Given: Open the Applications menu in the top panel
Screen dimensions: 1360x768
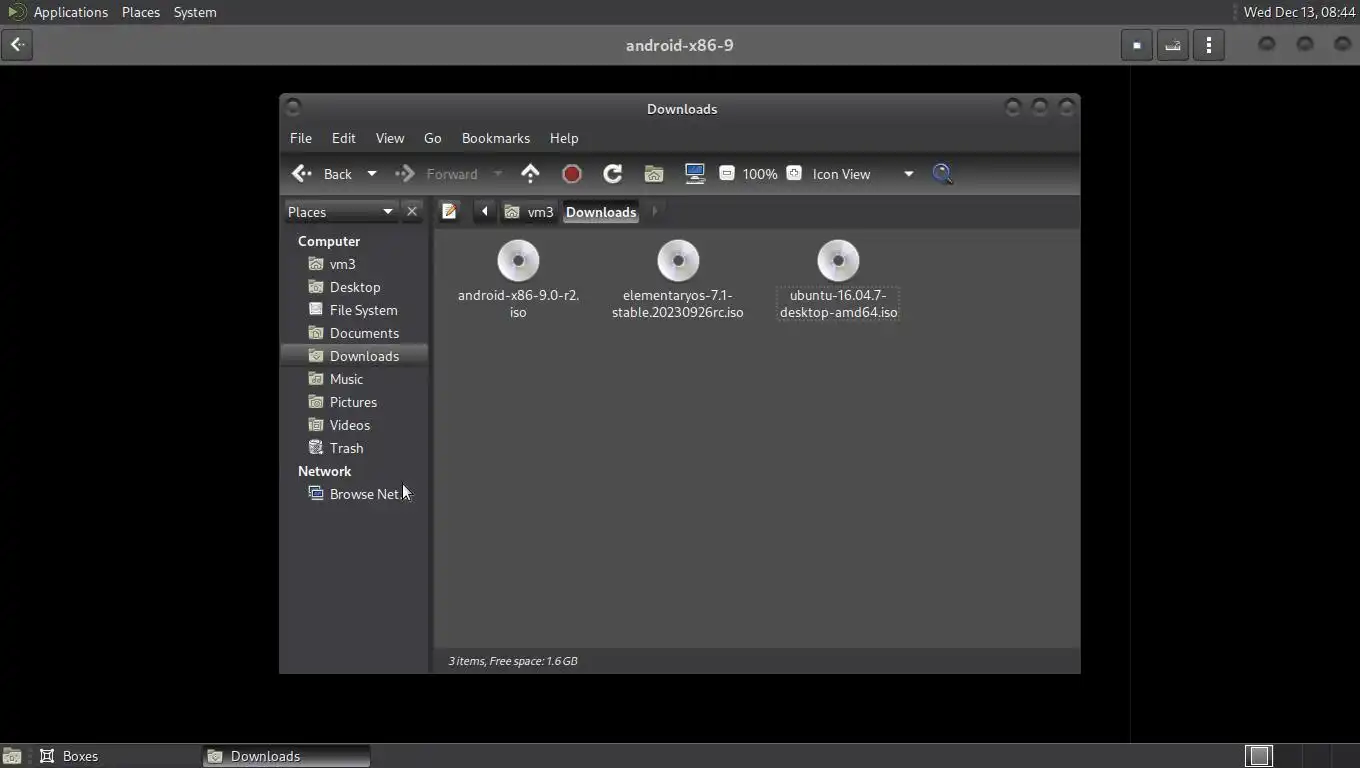Looking at the screenshot, I should [70, 12].
